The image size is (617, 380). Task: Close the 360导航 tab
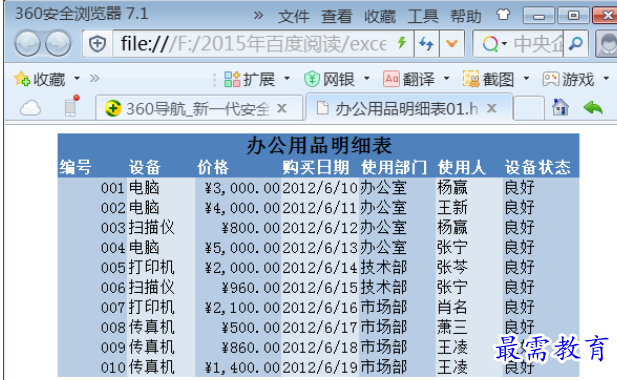tap(282, 108)
